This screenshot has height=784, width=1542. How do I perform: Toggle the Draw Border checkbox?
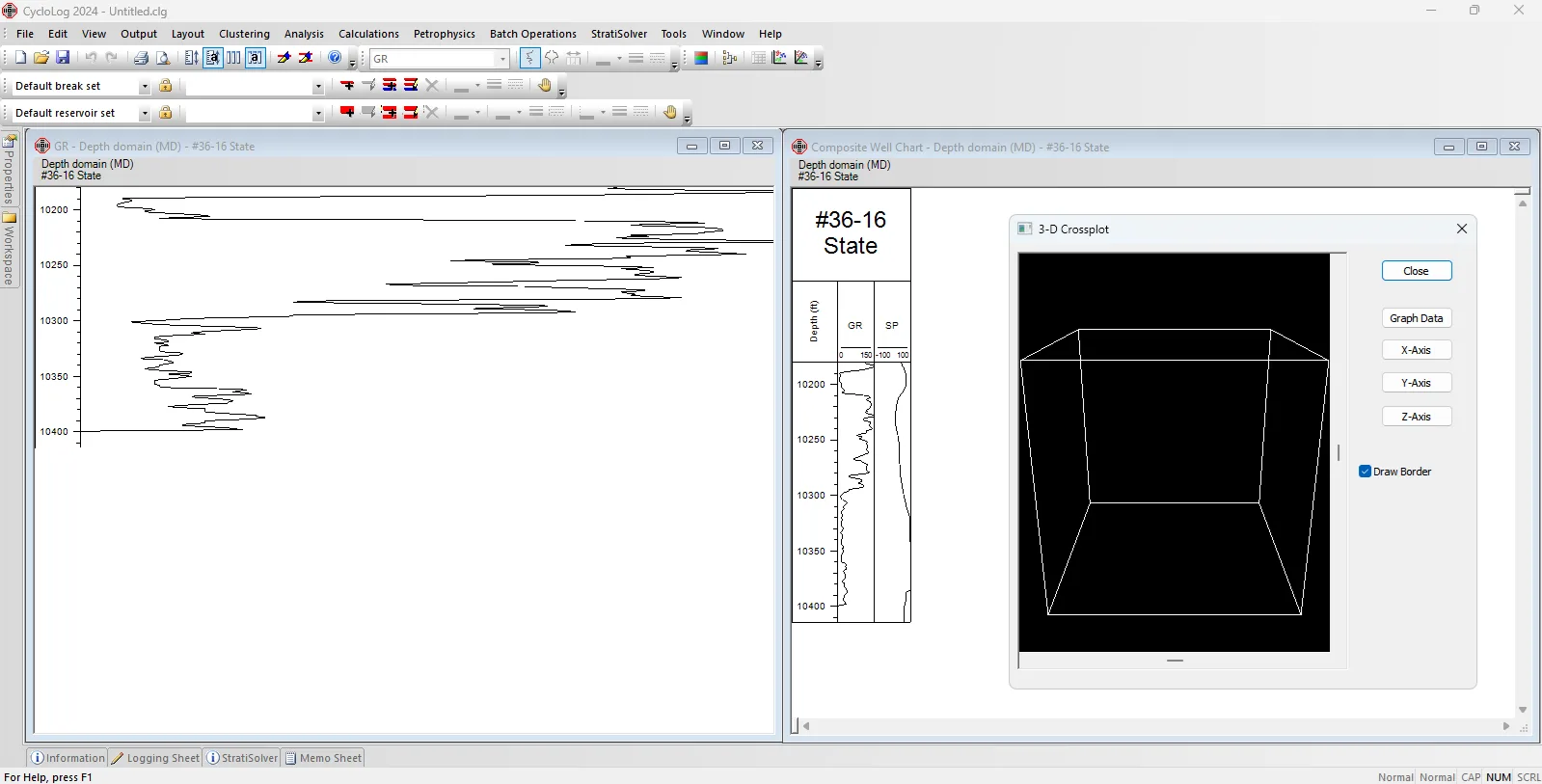[x=1366, y=472]
